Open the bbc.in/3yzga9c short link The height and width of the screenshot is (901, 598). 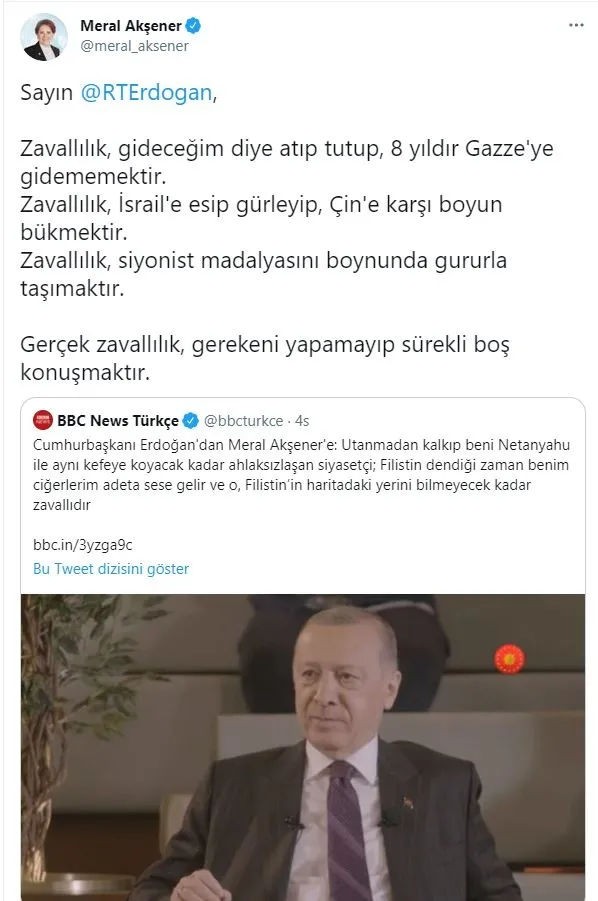pyautogui.click(x=83, y=545)
